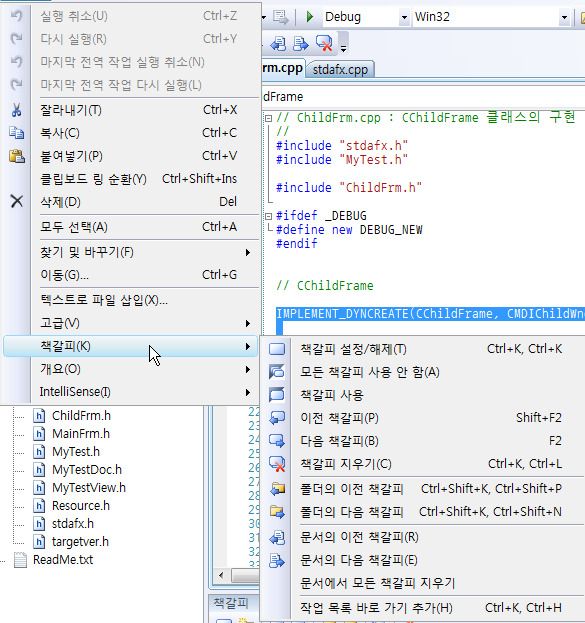Click the icon beside 모든 책갈피 사용 안 함
This screenshot has width=585, height=623.
[277, 372]
